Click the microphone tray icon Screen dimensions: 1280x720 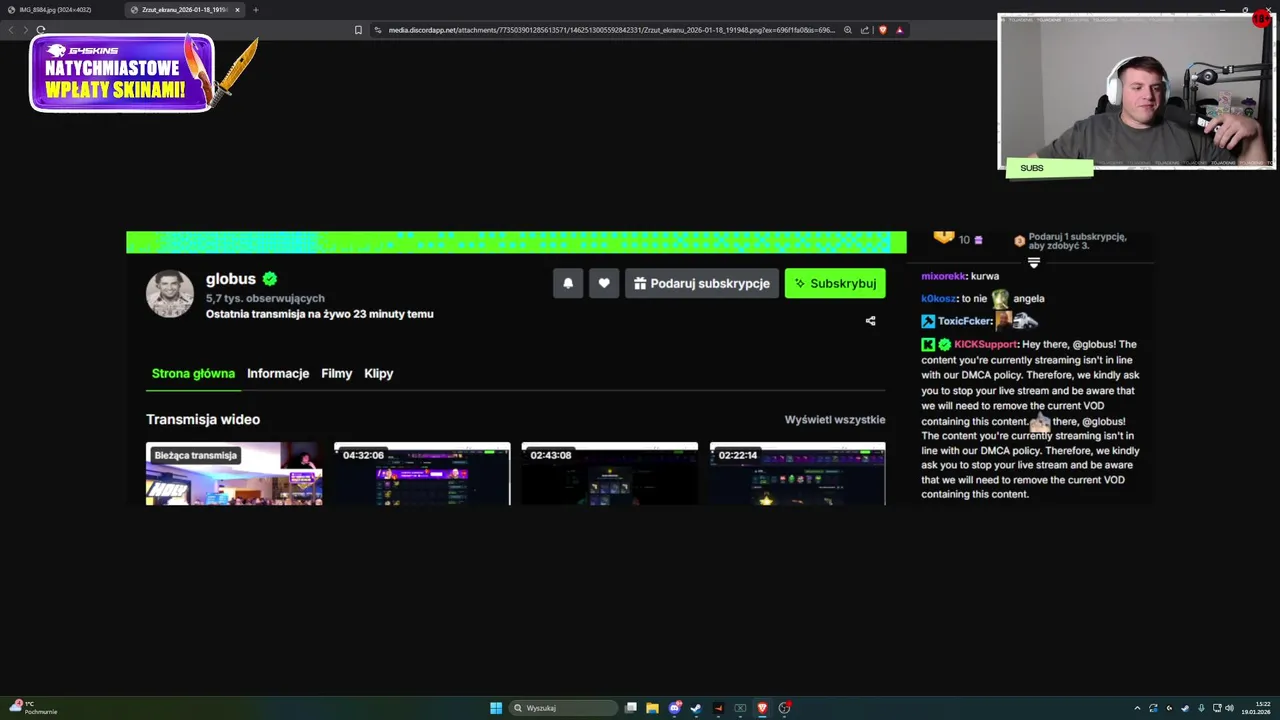pos(1201,708)
